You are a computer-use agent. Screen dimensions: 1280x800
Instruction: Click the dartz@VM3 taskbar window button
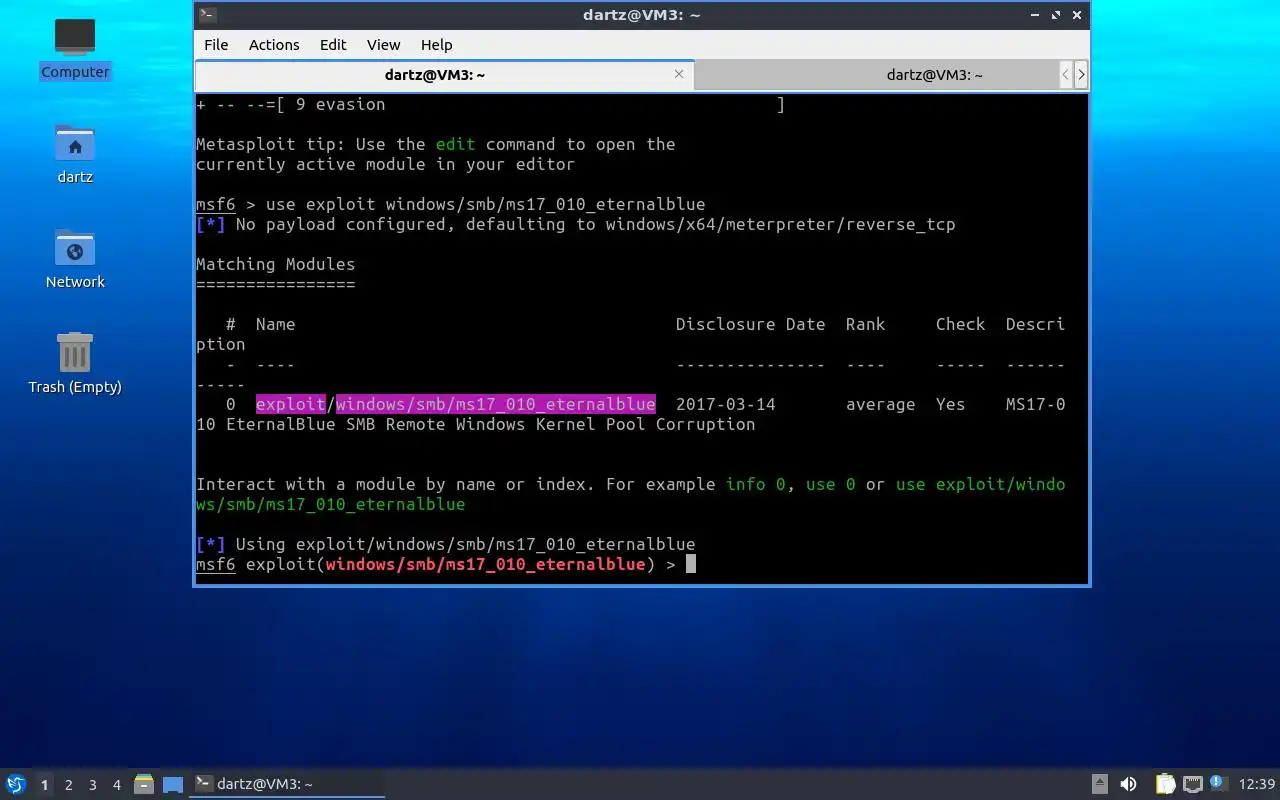287,784
